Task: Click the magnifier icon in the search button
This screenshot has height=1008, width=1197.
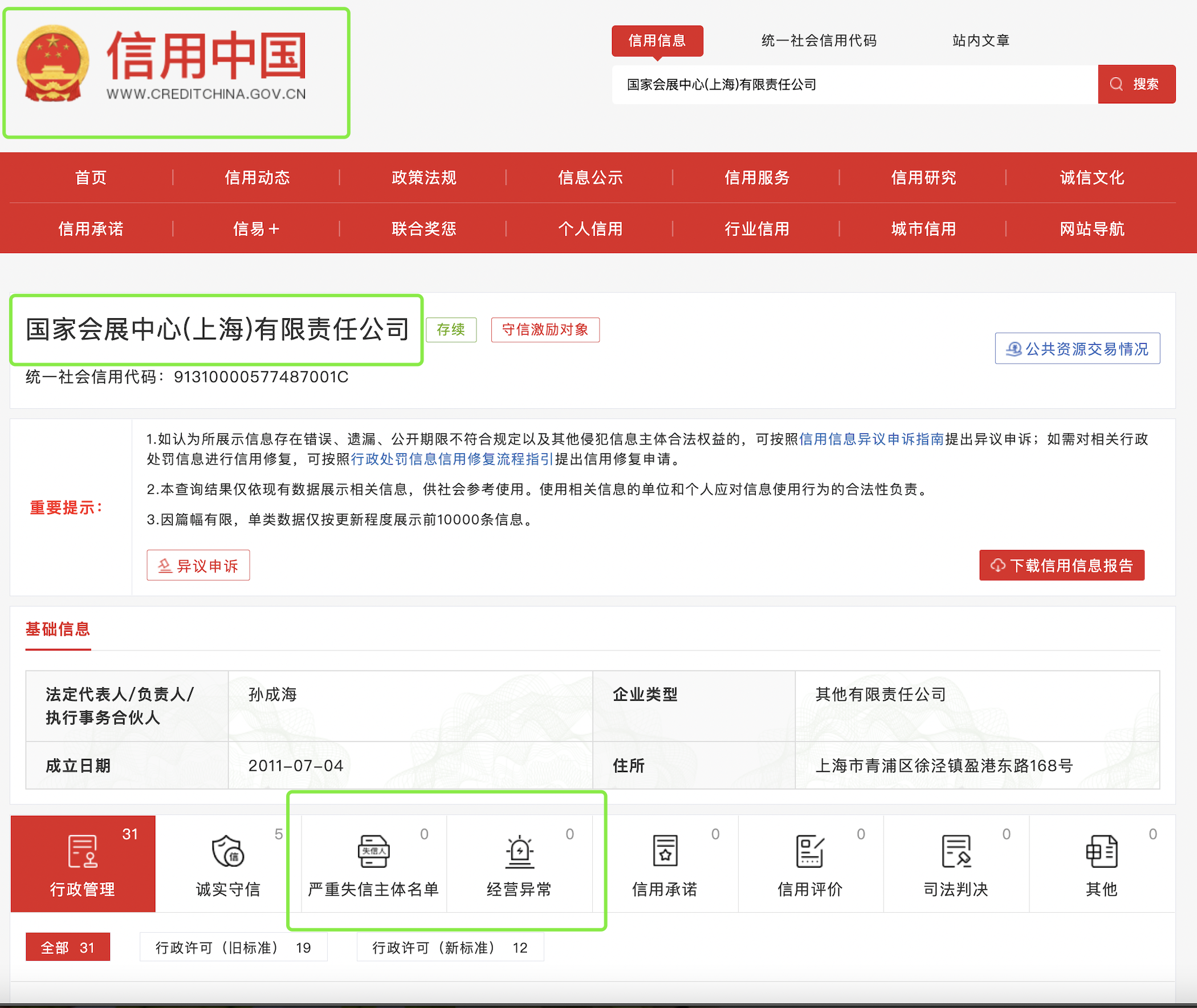Action: coord(1116,84)
